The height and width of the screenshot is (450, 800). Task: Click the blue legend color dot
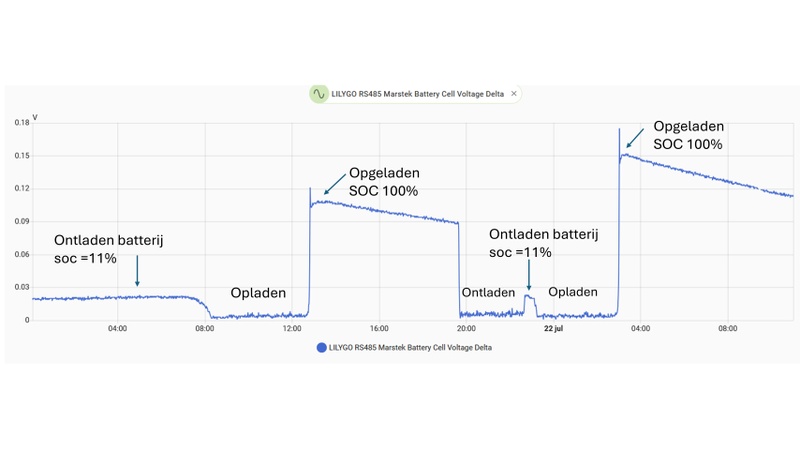[321, 348]
